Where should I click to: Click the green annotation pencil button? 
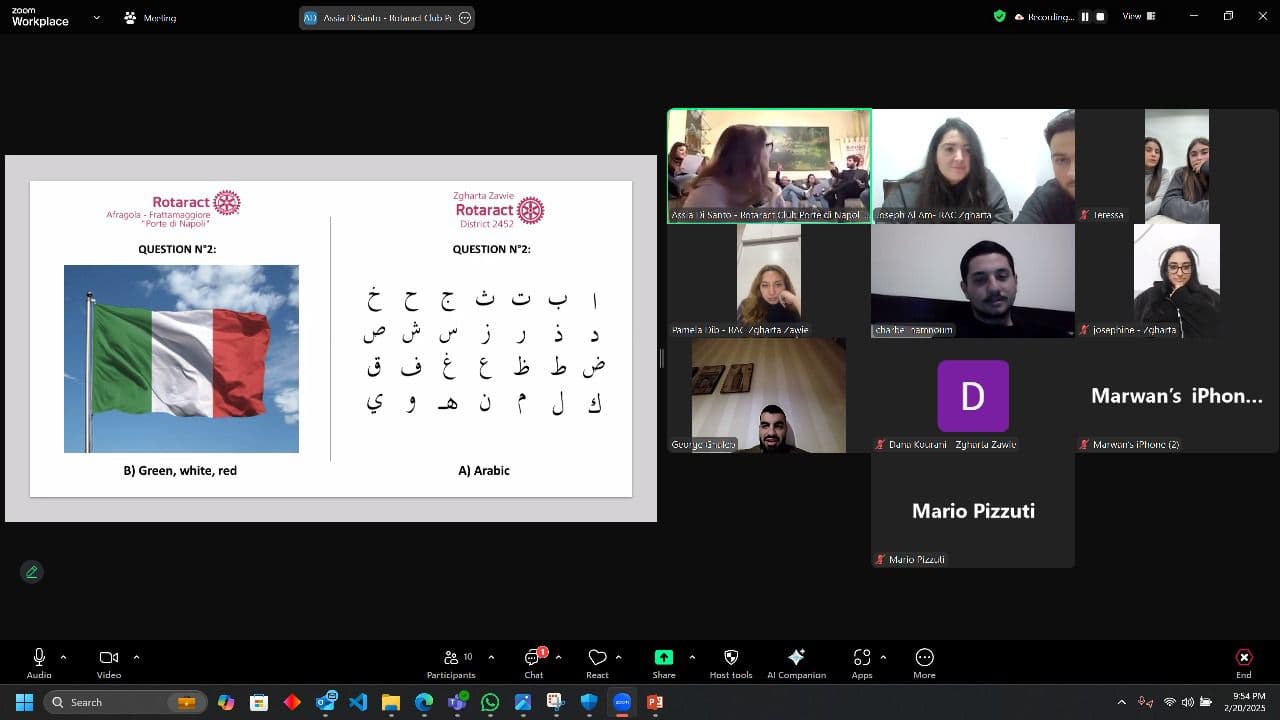pos(32,572)
